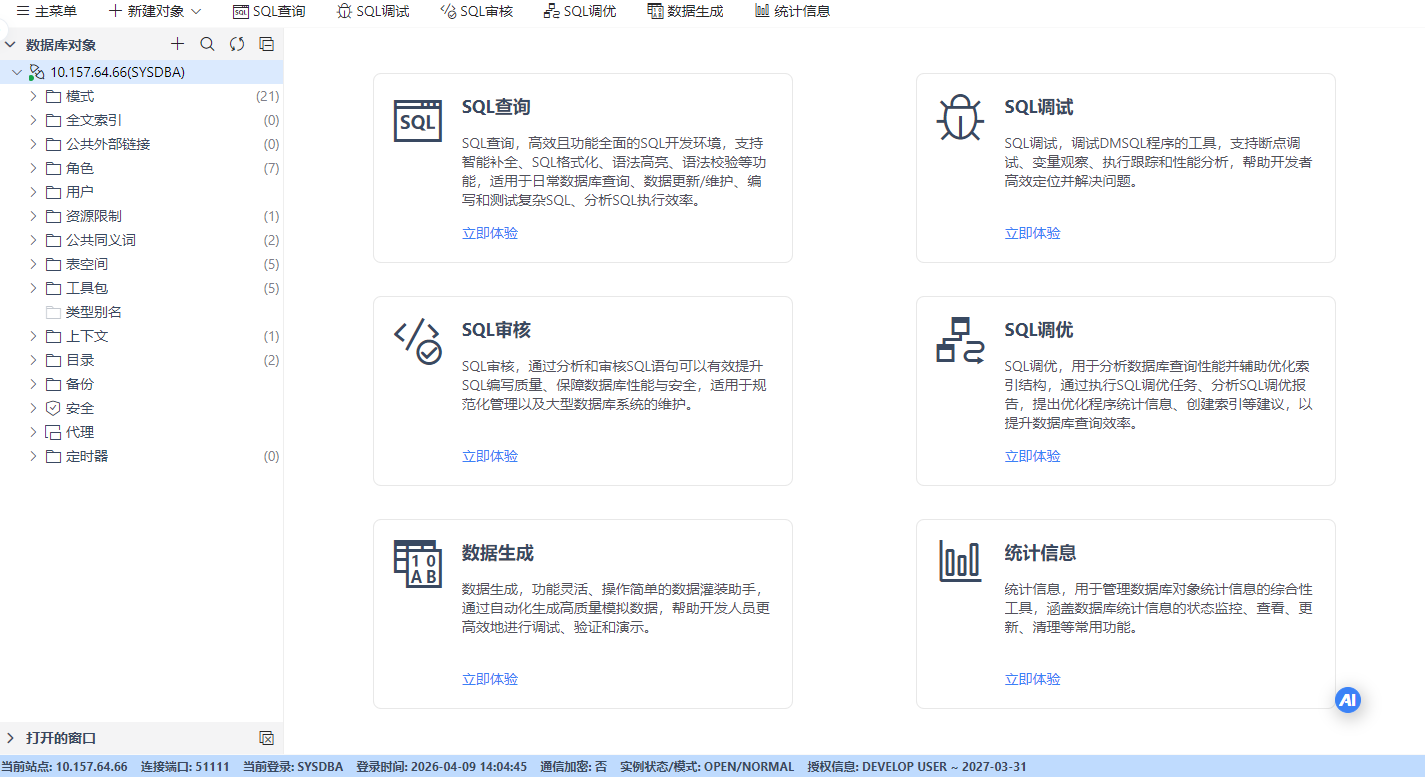Open the SQL调优 toolbar item

tap(581, 11)
